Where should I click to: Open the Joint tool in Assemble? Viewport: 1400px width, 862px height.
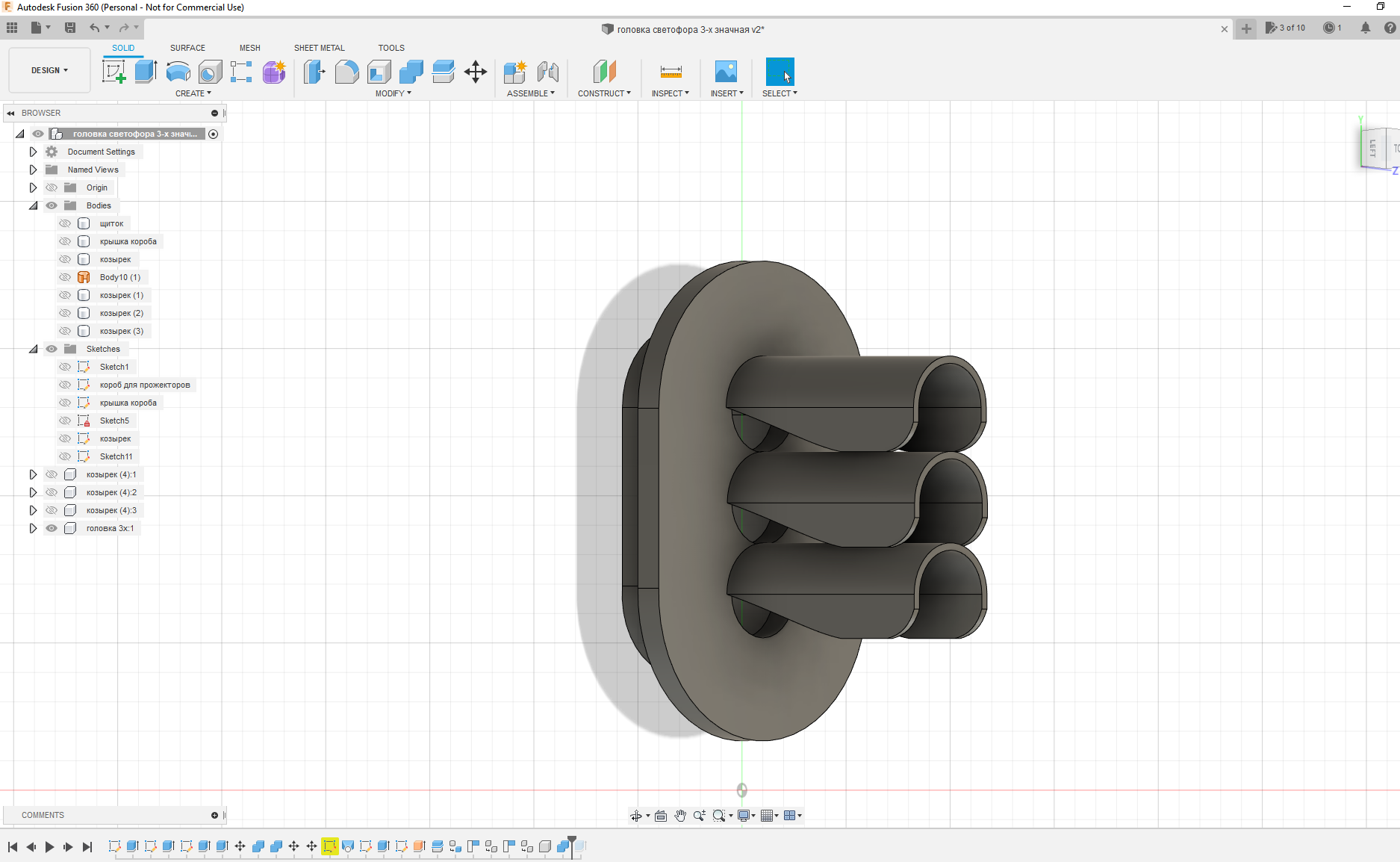pyautogui.click(x=548, y=72)
